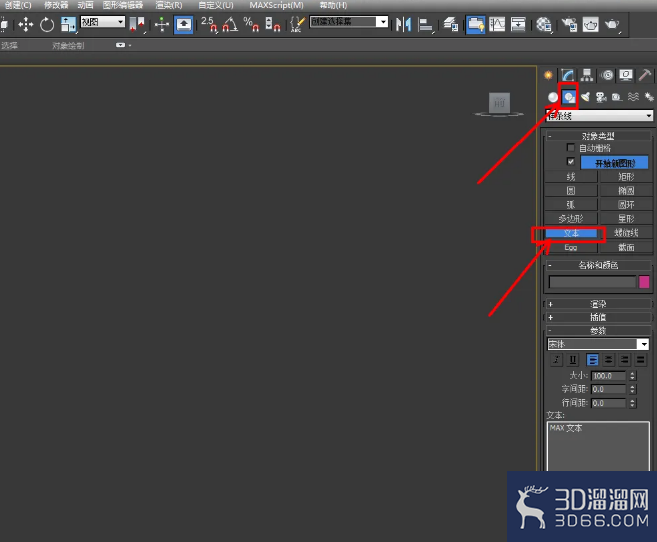Select the Systems category icon
This screenshot has width=657, height=542.
[649, 97]
